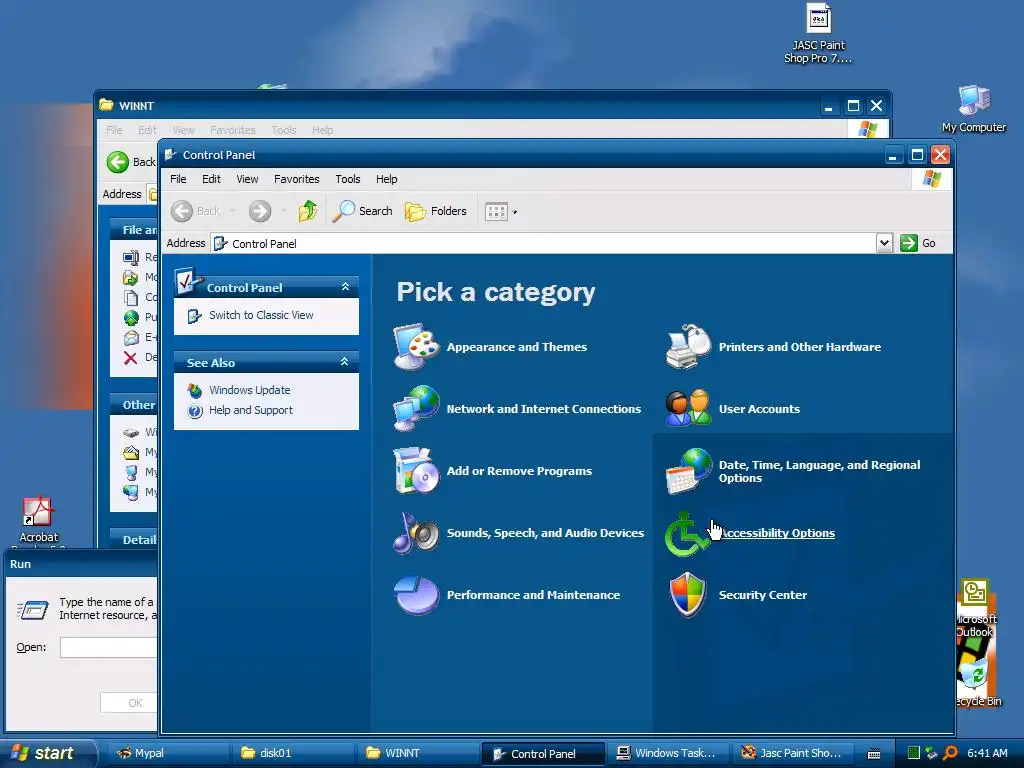Expand the Address bar dropdown arrow
The width and height of the screenshot is (1024, 768).
coord(884,244)
